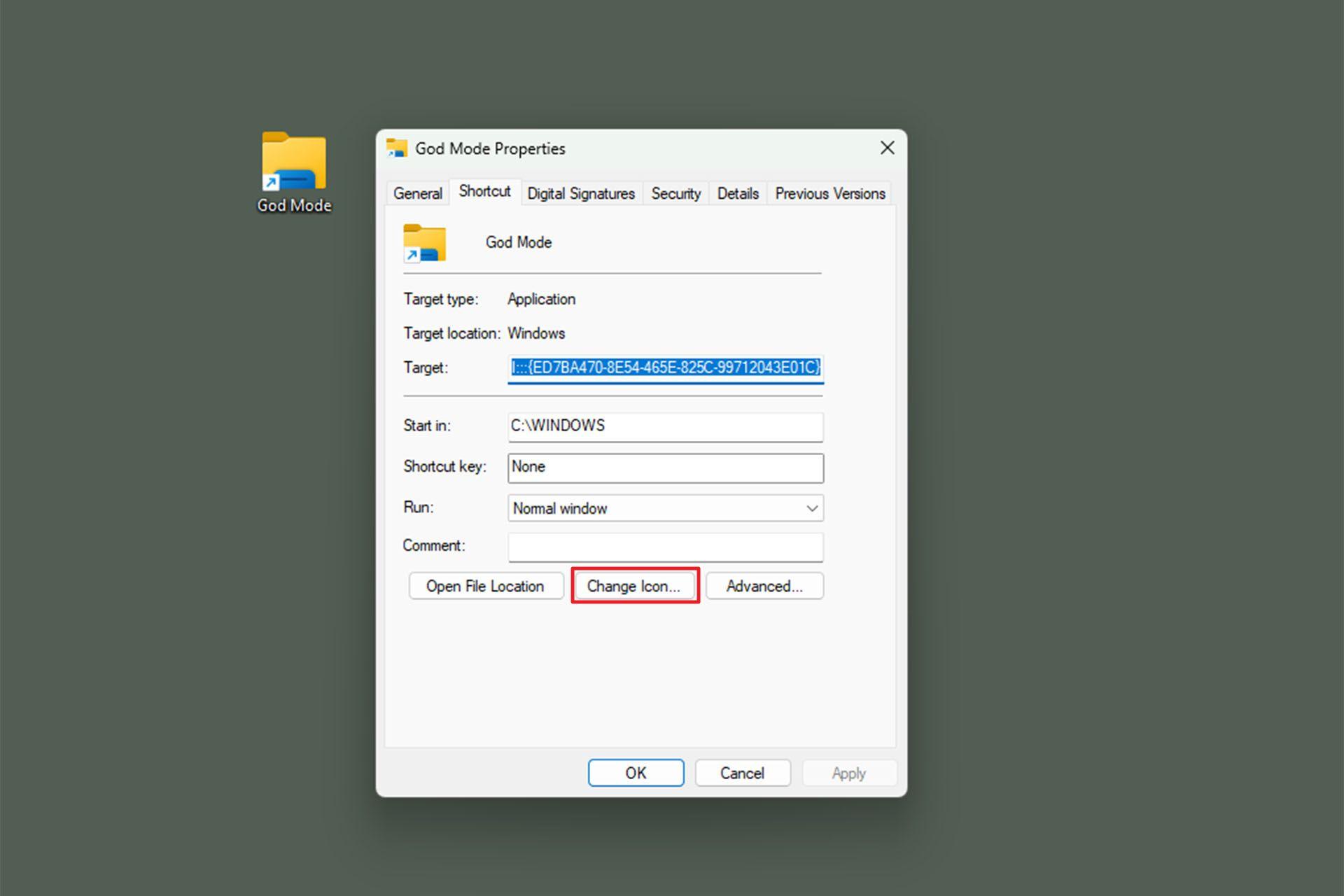
Task: Select the Shortcut tab
Action: [484, 191]
